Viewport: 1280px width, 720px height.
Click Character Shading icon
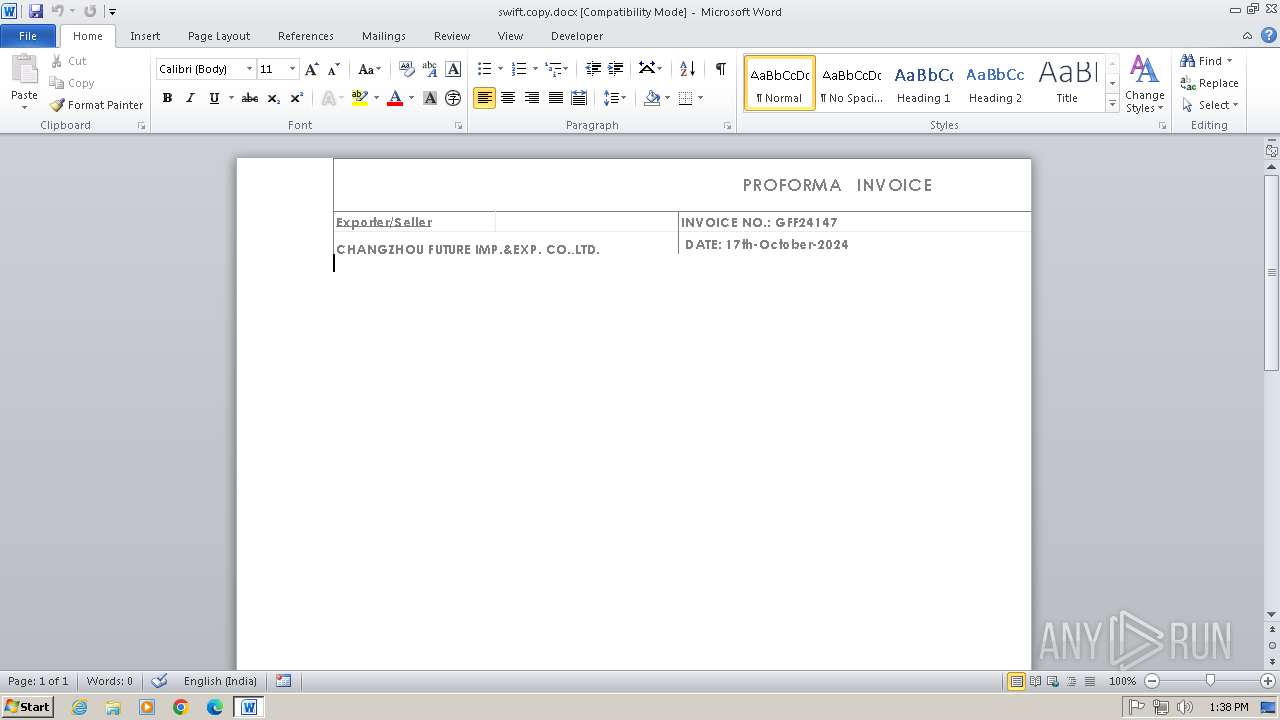[430, 98]
